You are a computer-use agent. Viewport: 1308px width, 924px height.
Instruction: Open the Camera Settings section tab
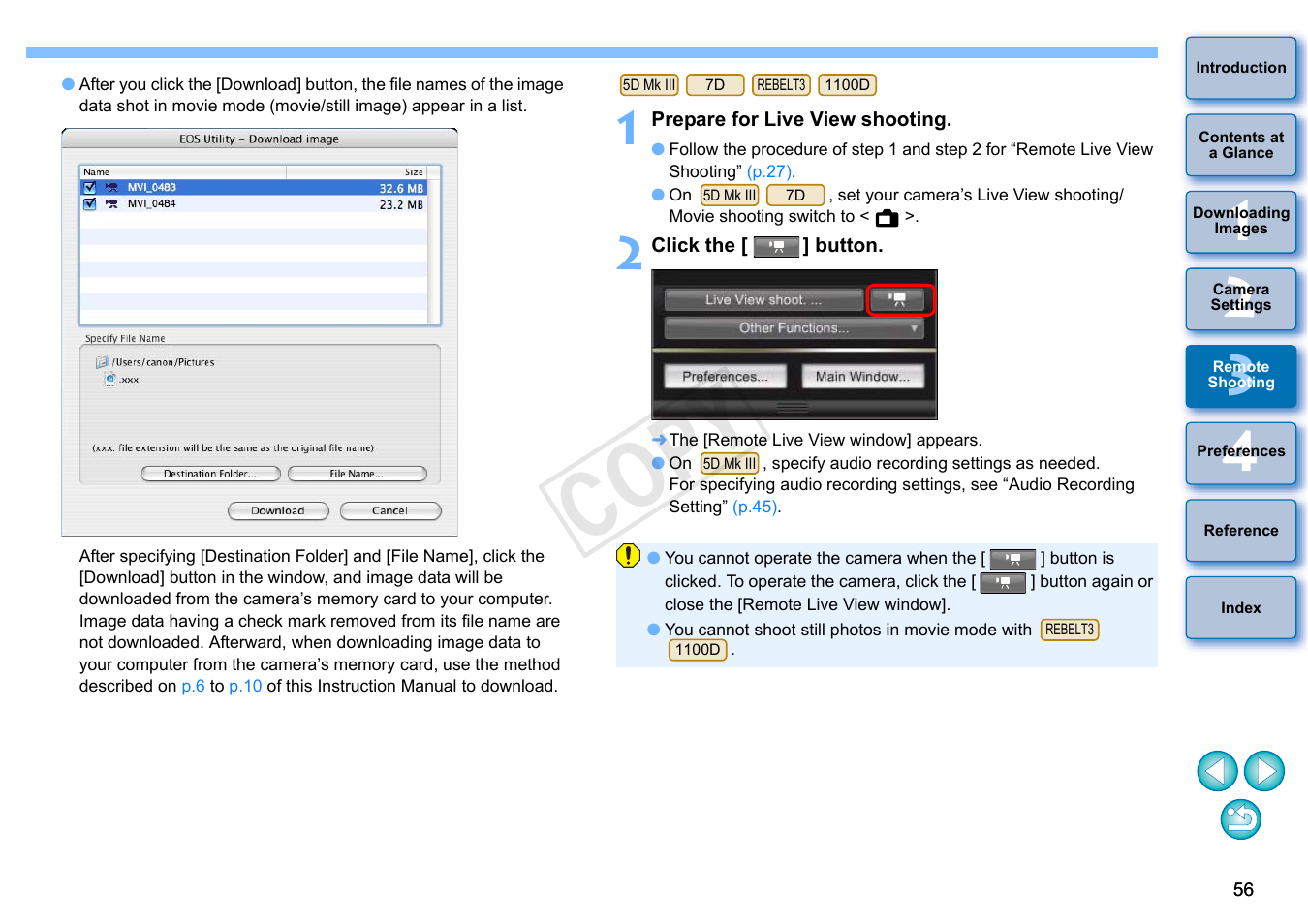point(1241,299)
